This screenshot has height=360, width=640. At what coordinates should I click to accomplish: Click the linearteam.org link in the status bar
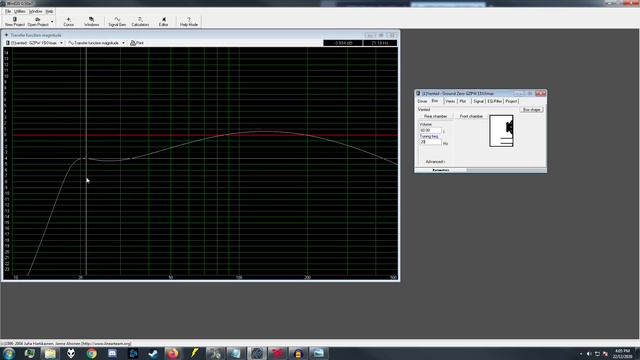coord(106,344)
